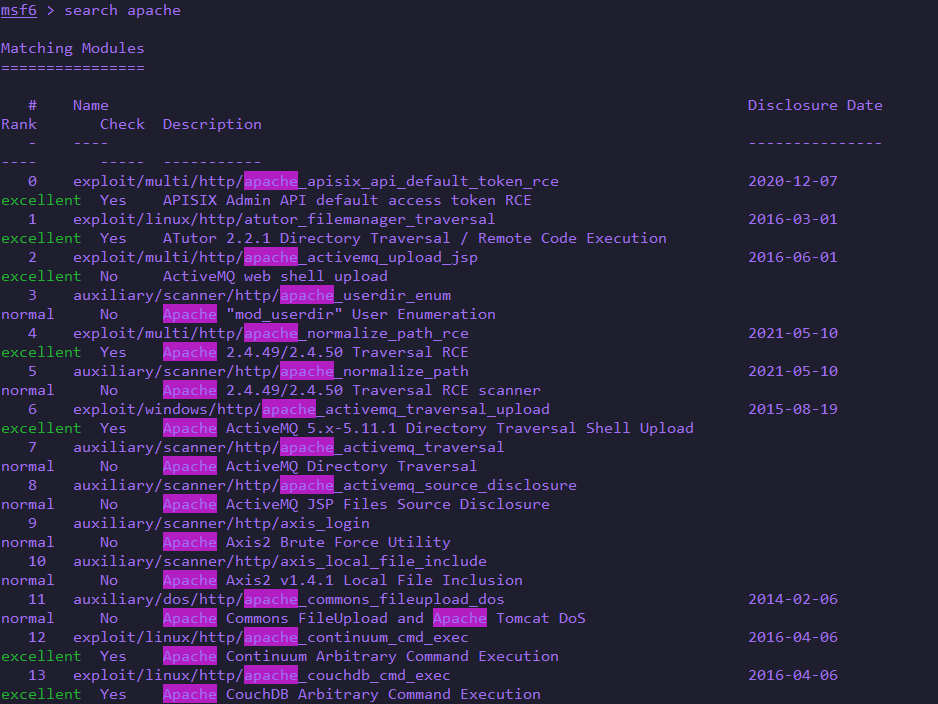
Task: Select module path axis_local_file_include
Action: (x=280, y=561)
